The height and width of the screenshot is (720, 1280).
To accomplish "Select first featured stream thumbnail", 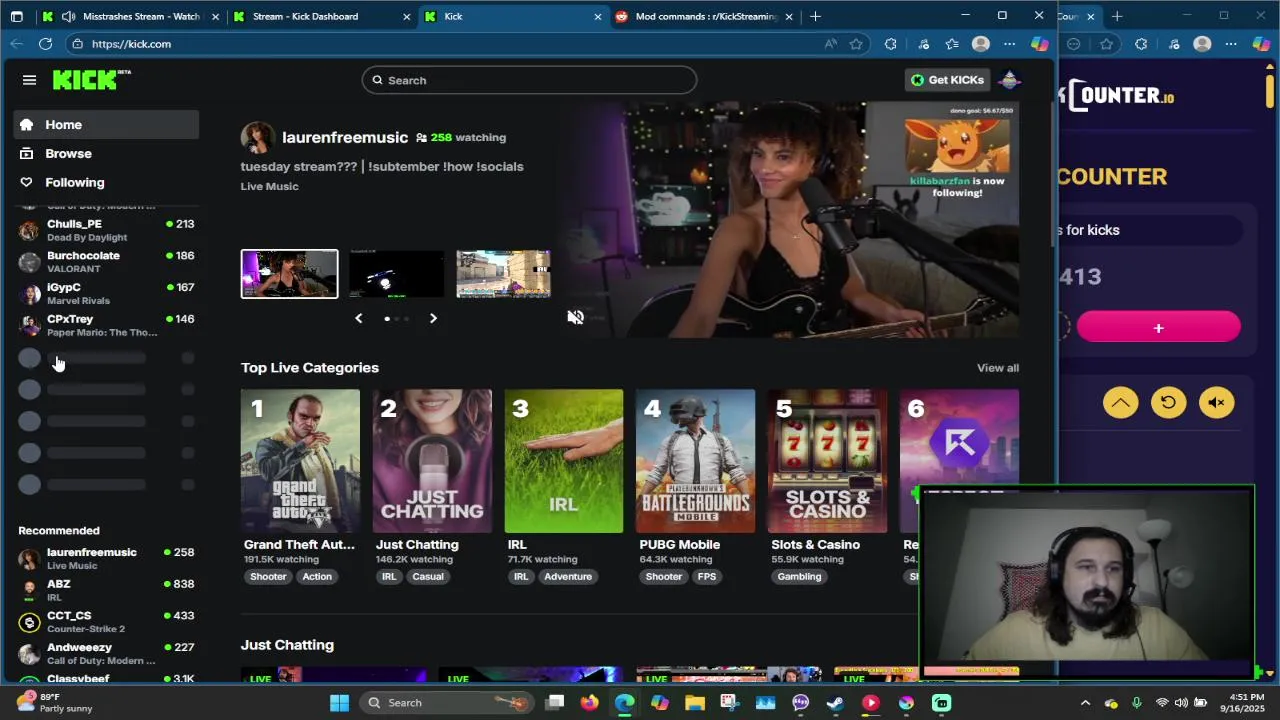I will [289, 274].
